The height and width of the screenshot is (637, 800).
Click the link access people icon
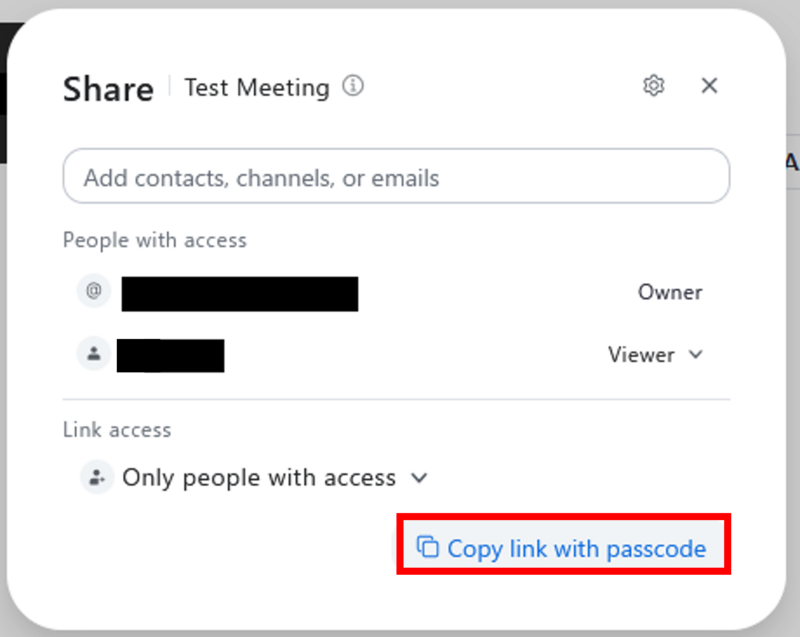coord(97,477)
